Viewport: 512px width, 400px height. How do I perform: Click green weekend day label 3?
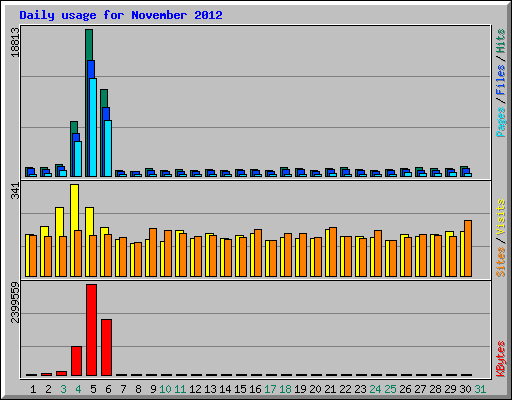tap(63, 389)
